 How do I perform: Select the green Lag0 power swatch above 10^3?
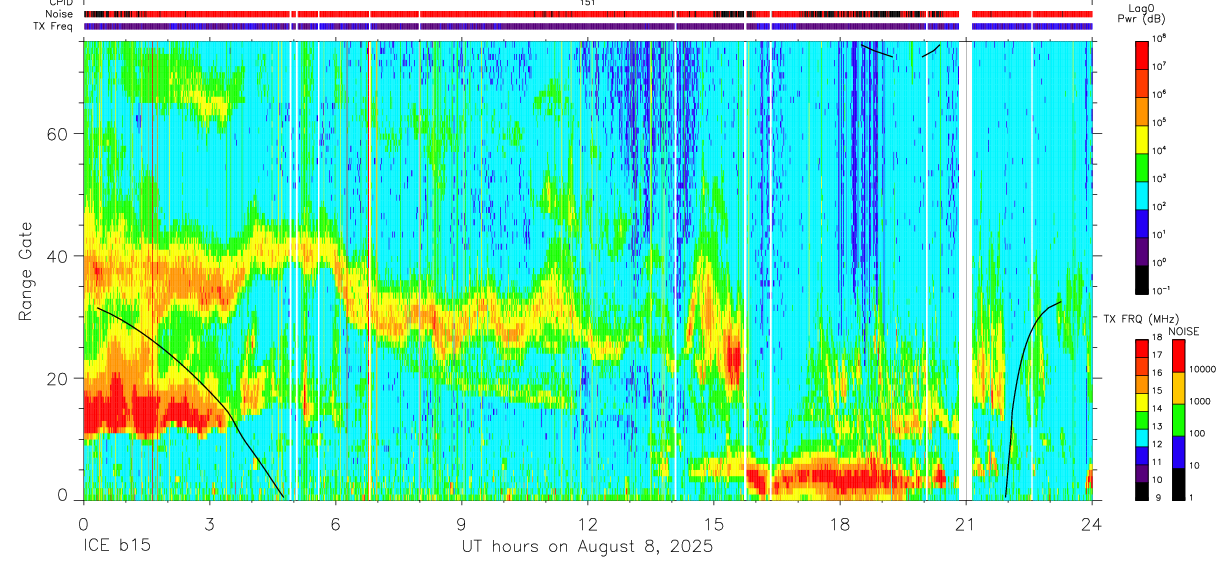tap(1143, 166)
